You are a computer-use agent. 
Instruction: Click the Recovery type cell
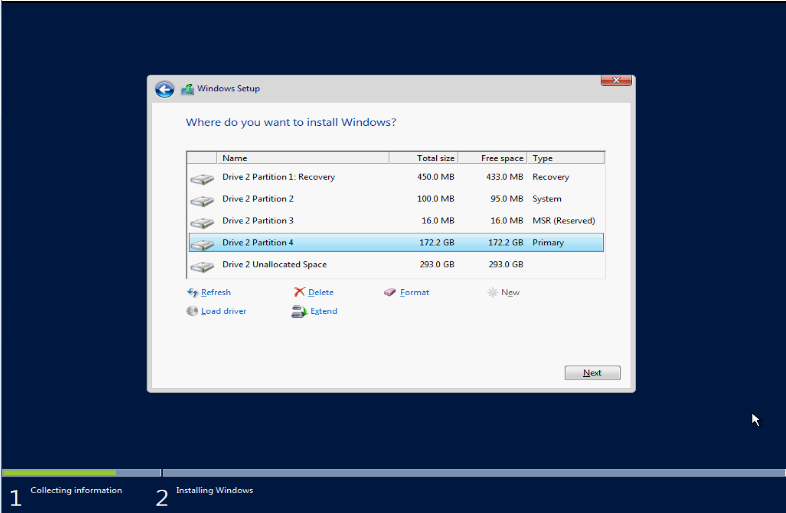[550, 177]
